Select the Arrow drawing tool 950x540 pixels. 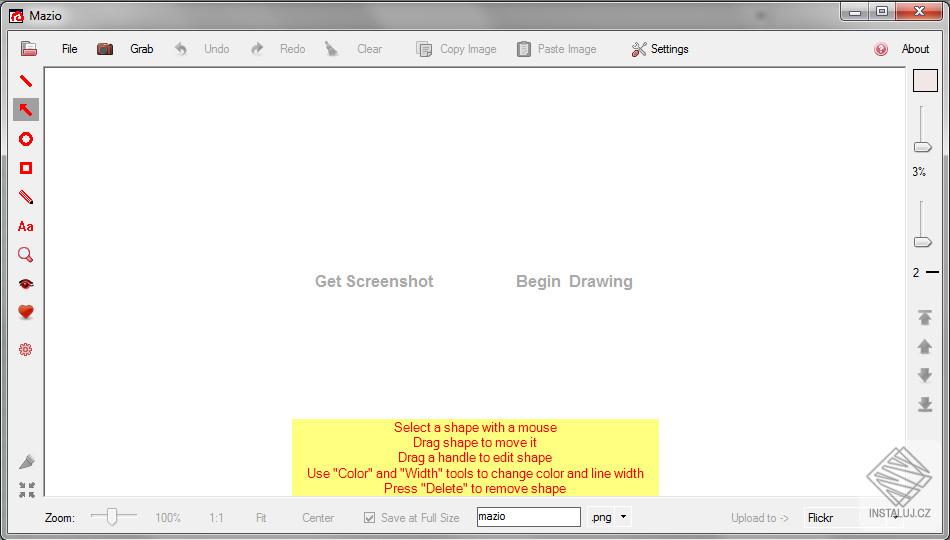click(25, 110)
